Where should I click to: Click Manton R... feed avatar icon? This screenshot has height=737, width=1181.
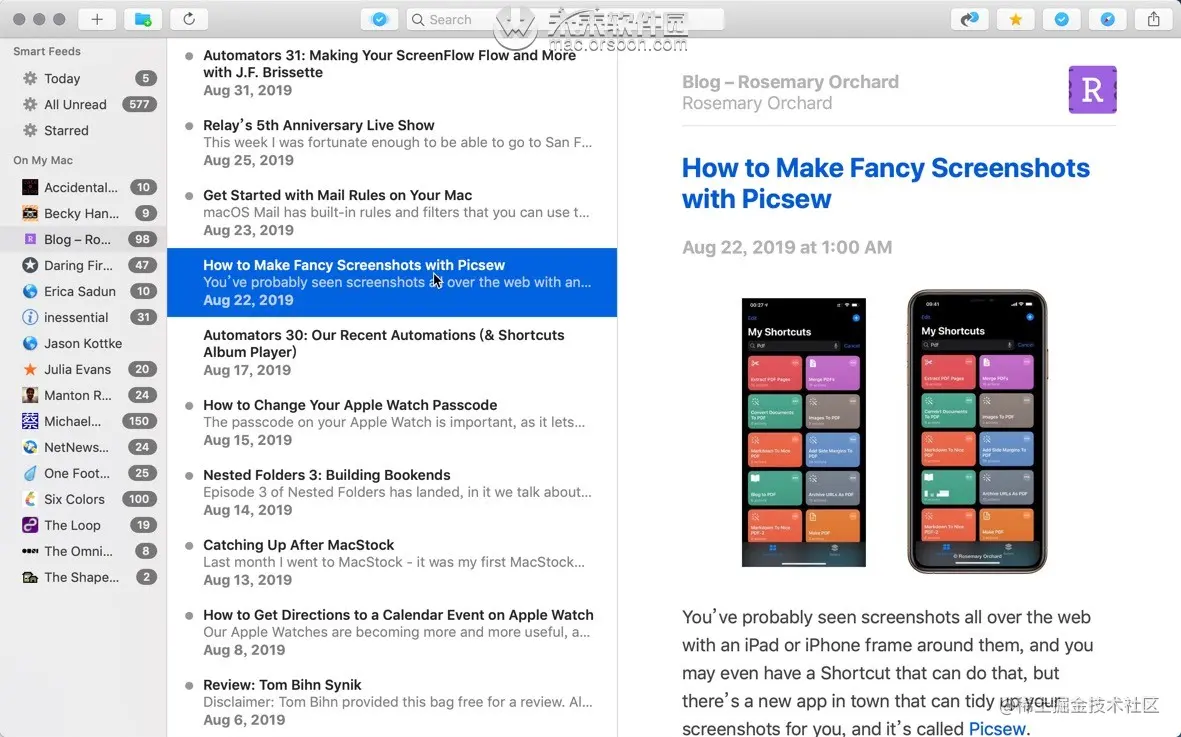click(30, 394)
